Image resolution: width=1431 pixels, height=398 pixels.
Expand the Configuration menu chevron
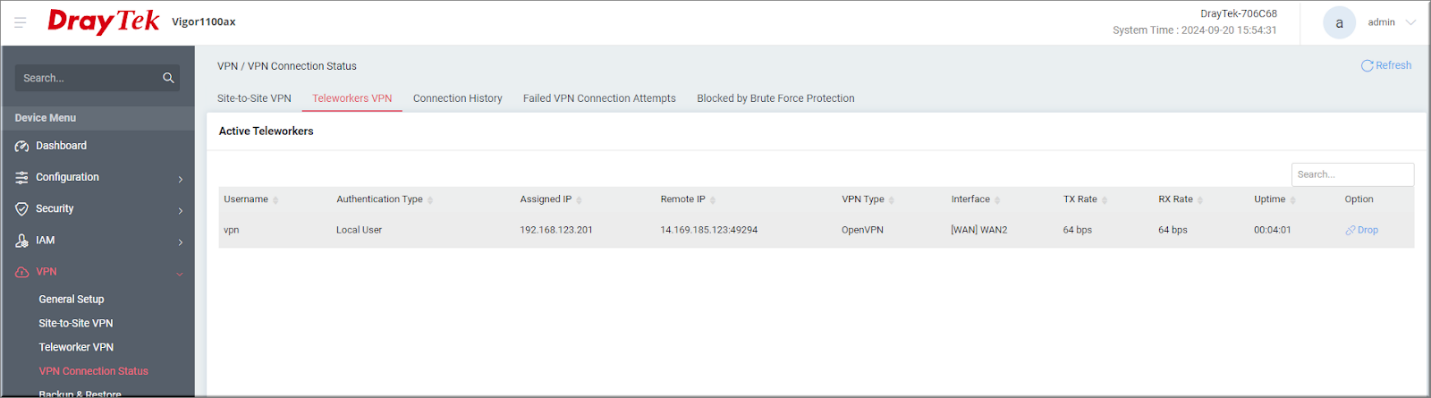tap(180, 178)
